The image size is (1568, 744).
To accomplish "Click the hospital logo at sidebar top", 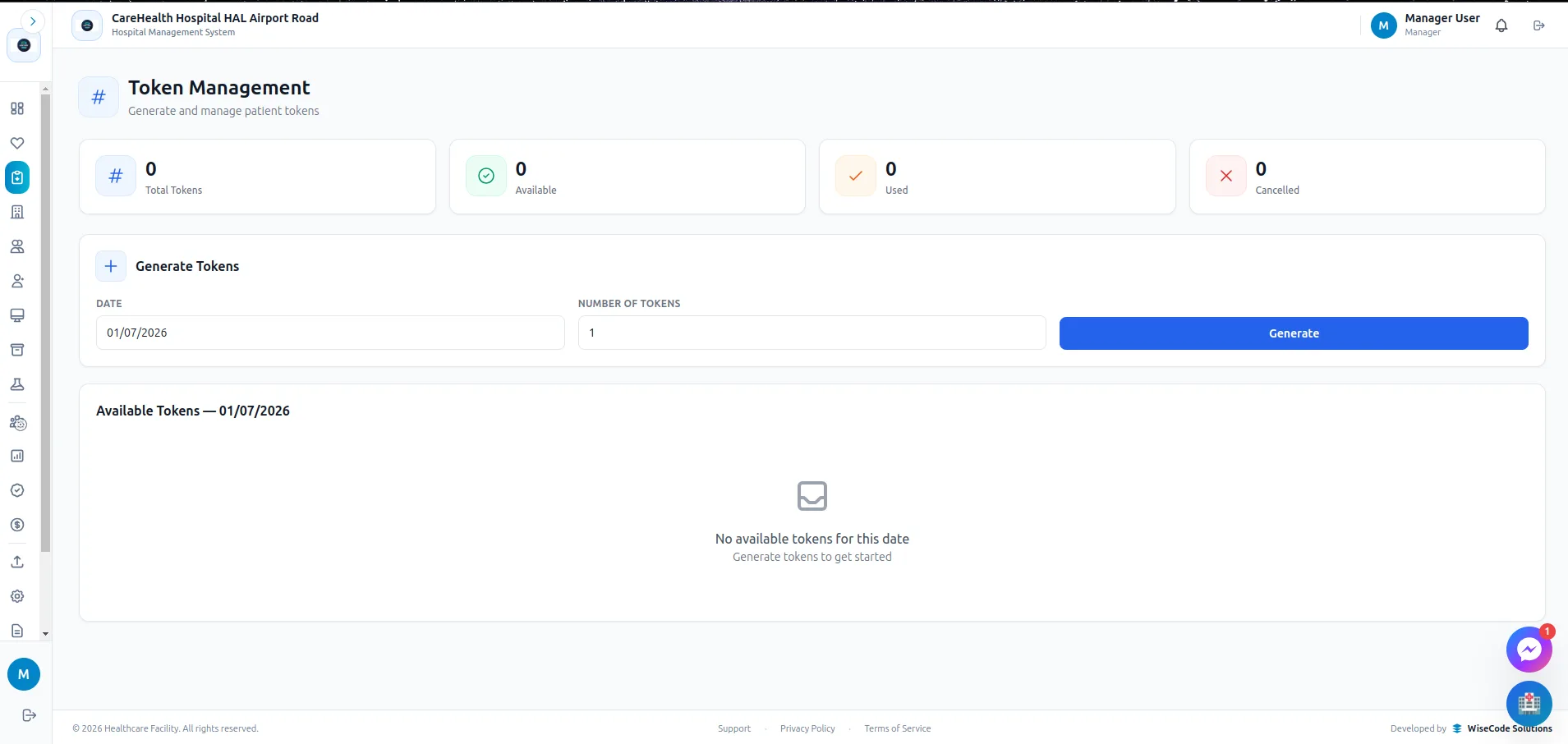I will [24, 45].
